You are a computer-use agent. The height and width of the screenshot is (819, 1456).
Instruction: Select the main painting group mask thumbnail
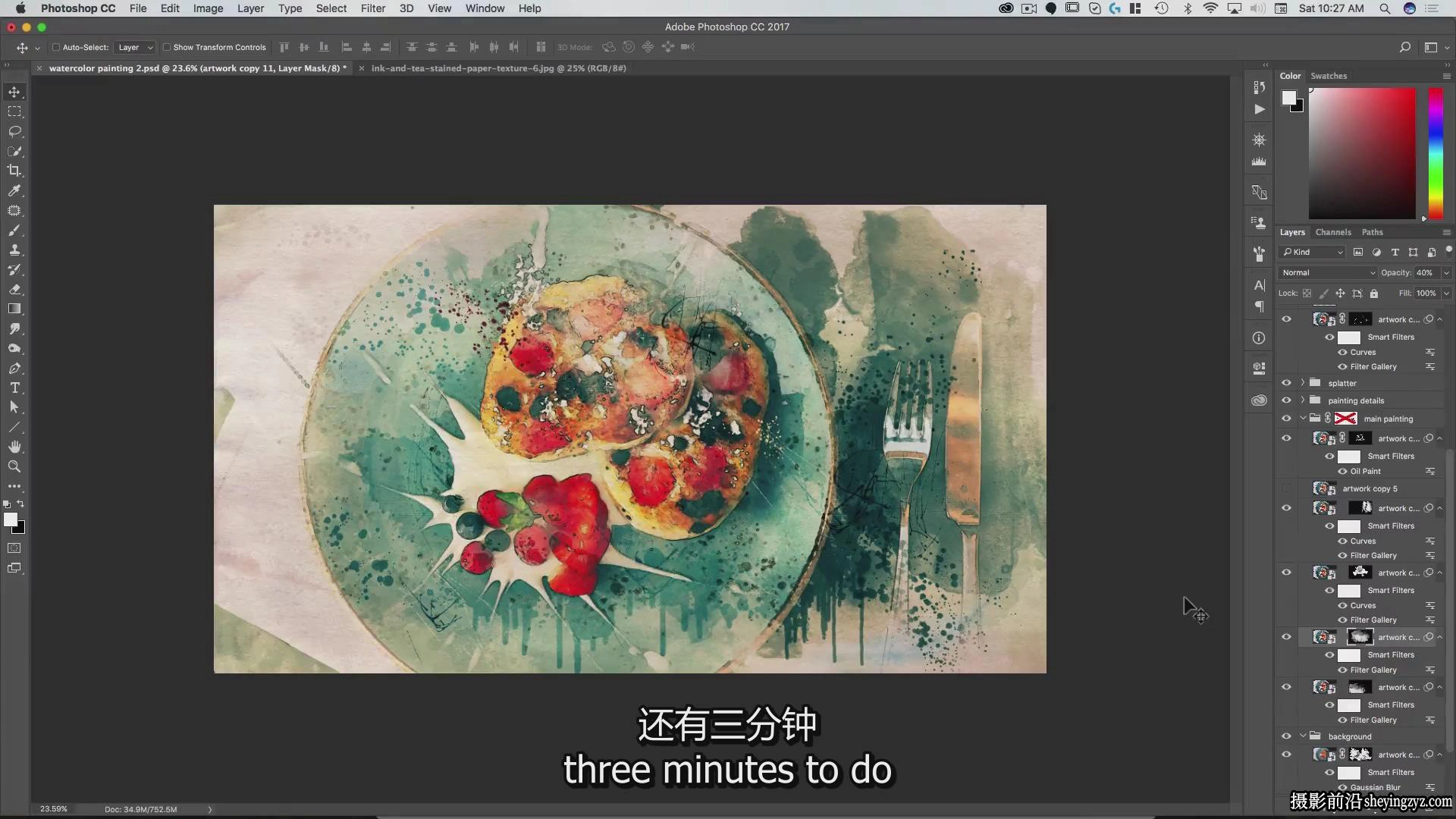coord(1345,419)
